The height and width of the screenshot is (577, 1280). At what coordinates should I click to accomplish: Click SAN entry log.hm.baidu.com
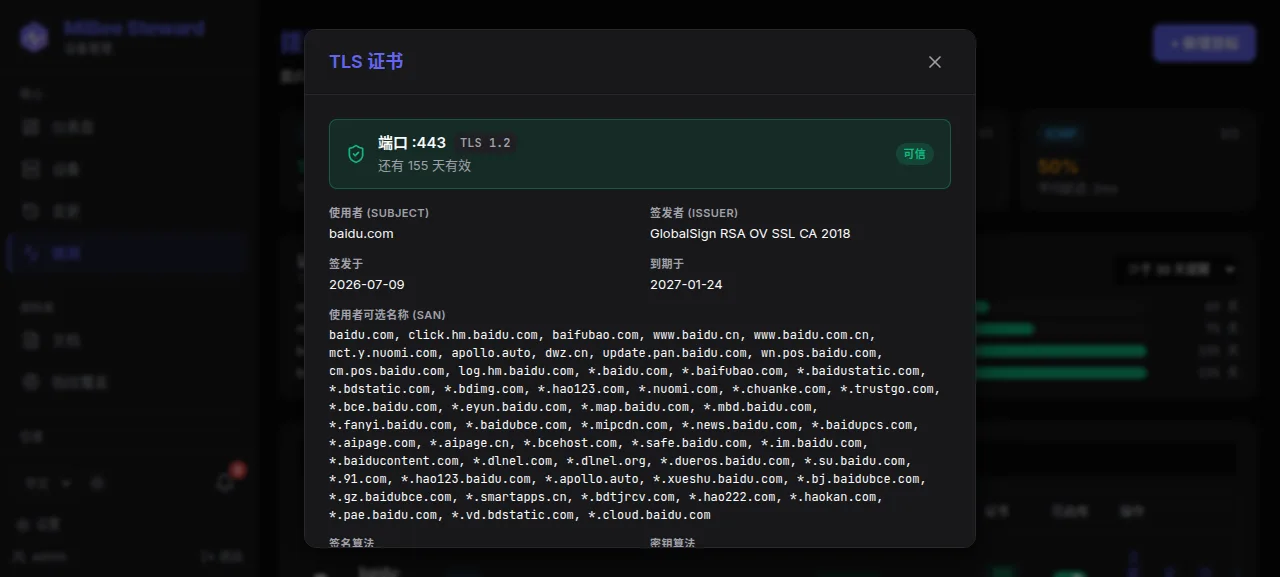point(516,371)
